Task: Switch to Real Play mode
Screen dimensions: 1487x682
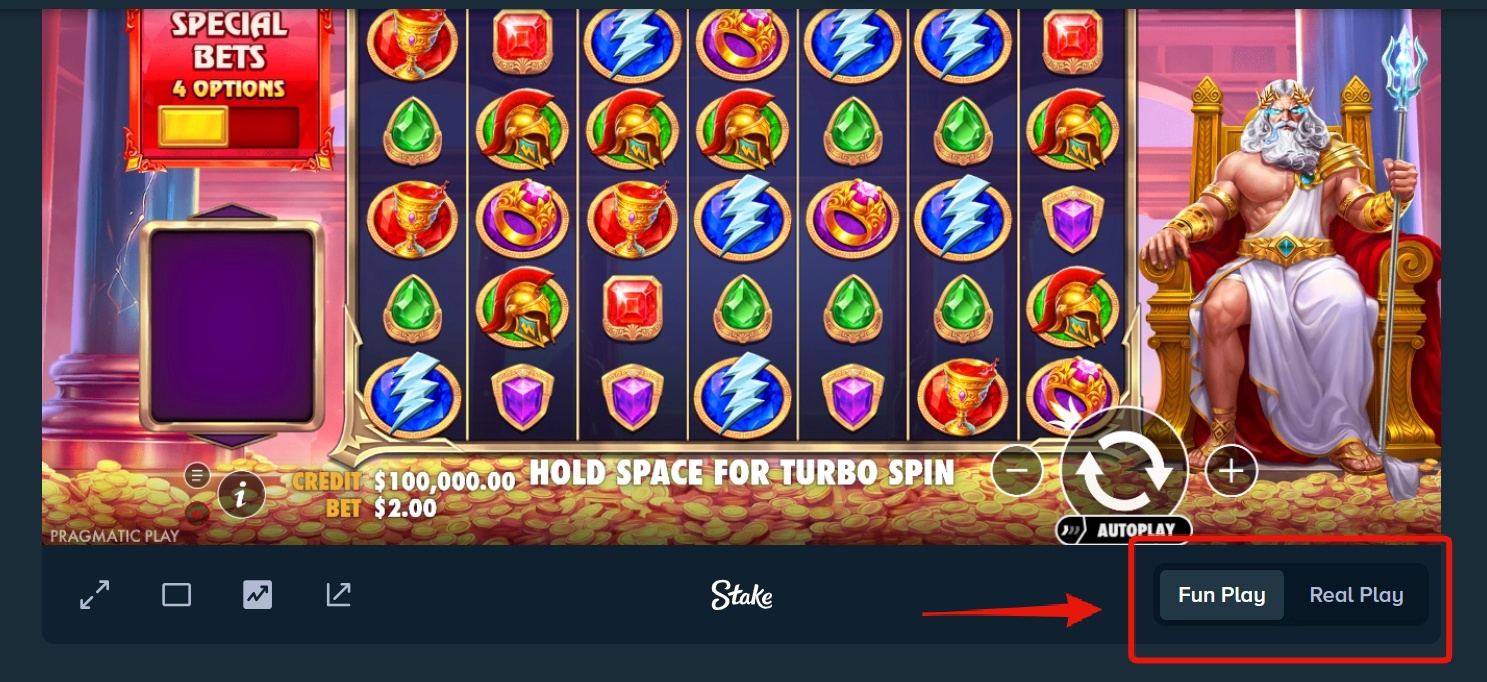Action: (1356, 595)
